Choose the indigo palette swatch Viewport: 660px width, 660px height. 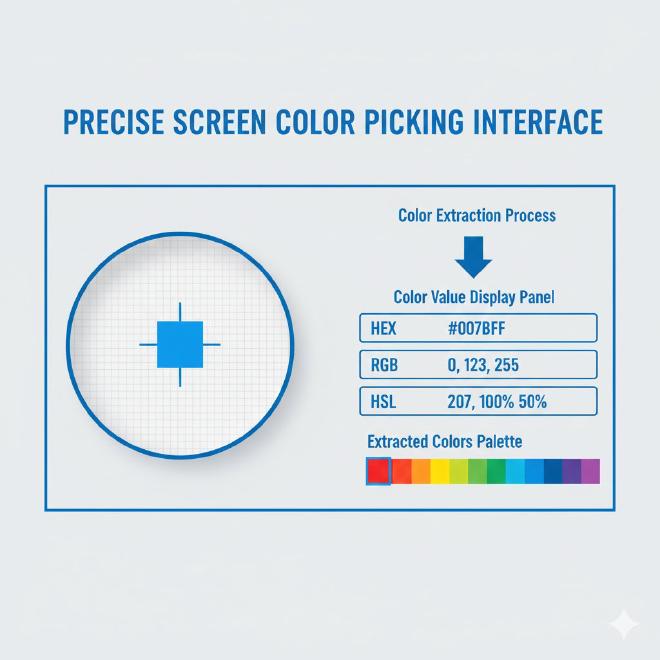[x=571, y=471]
